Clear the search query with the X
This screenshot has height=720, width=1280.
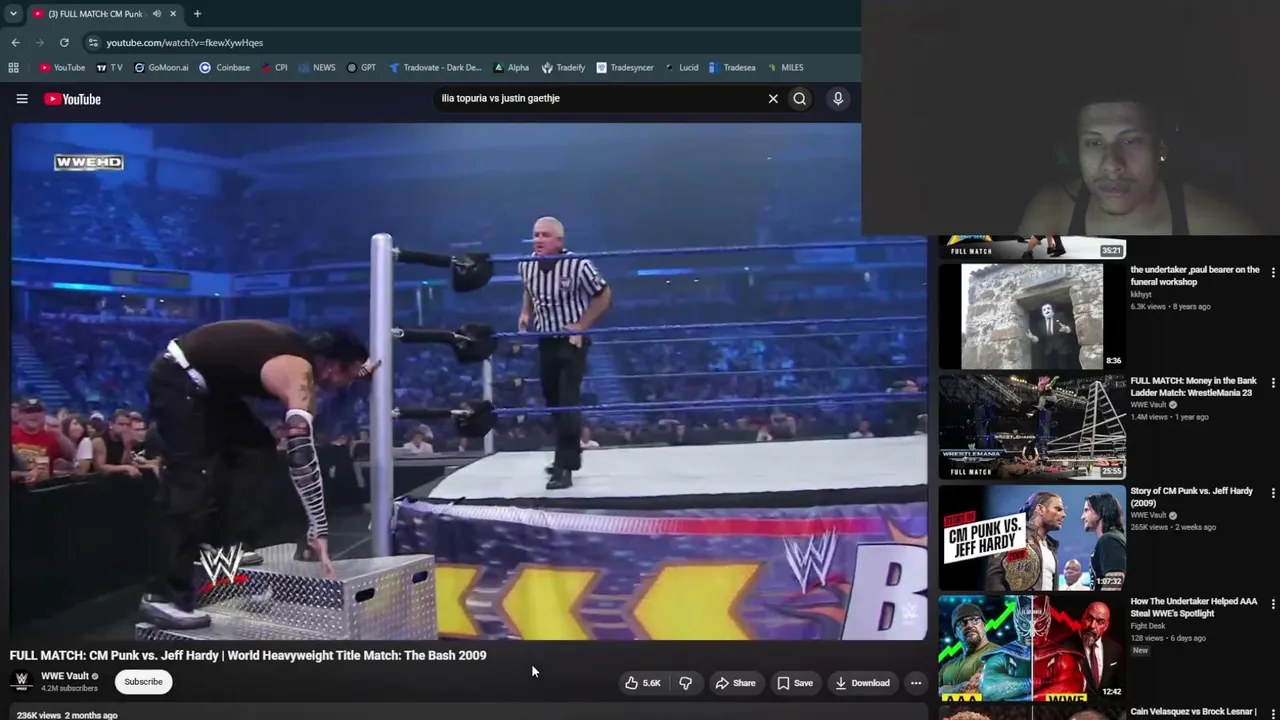pos(773,99)
